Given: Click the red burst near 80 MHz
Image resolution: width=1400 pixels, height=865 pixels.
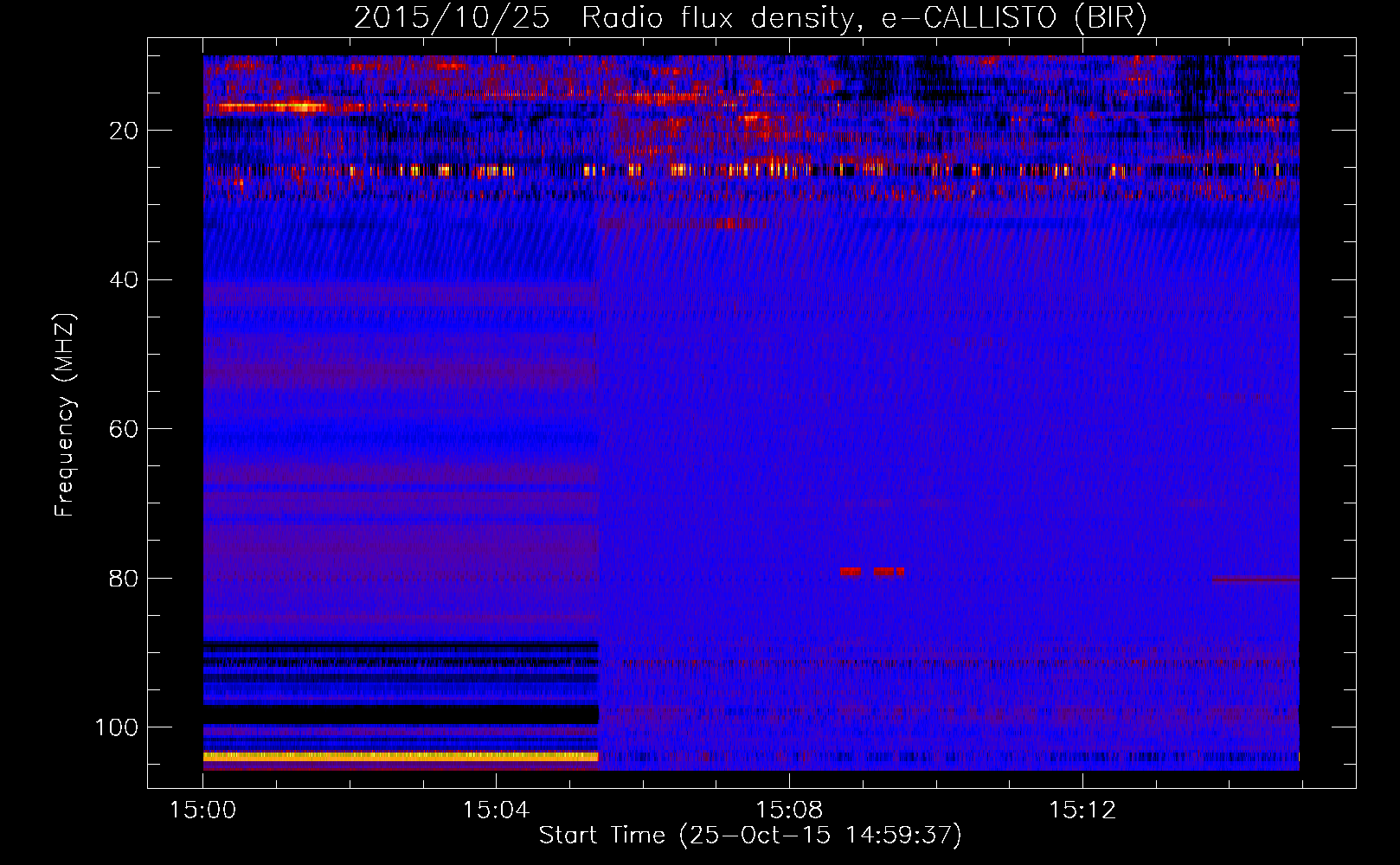Looking at the screenshot, I should coord(872,572).
